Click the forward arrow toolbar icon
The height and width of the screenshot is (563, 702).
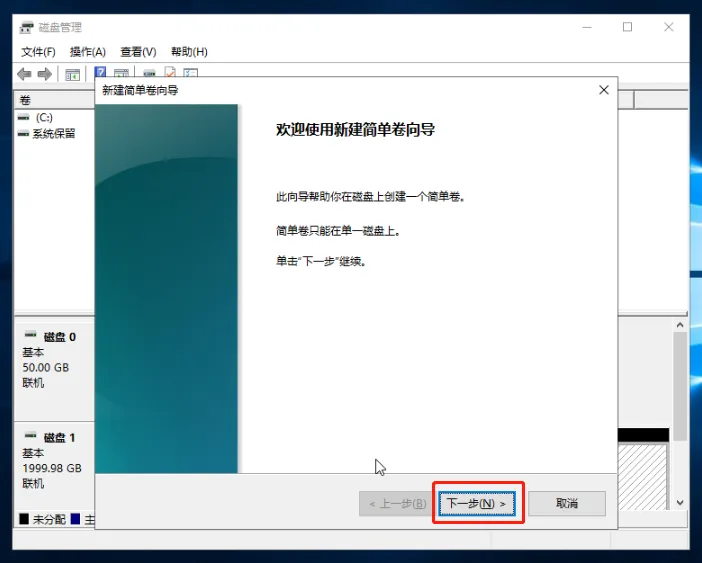[x=44, y=74]
